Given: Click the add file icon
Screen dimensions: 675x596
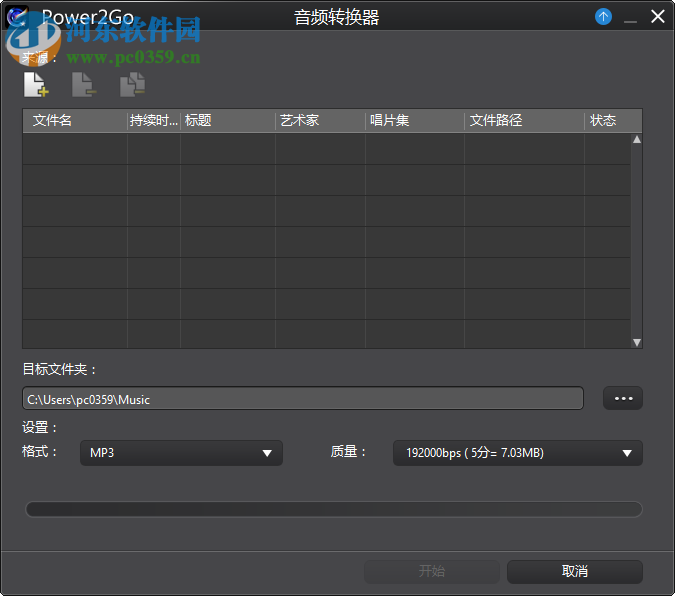Looking at the screenshot, I should [36, 84].
